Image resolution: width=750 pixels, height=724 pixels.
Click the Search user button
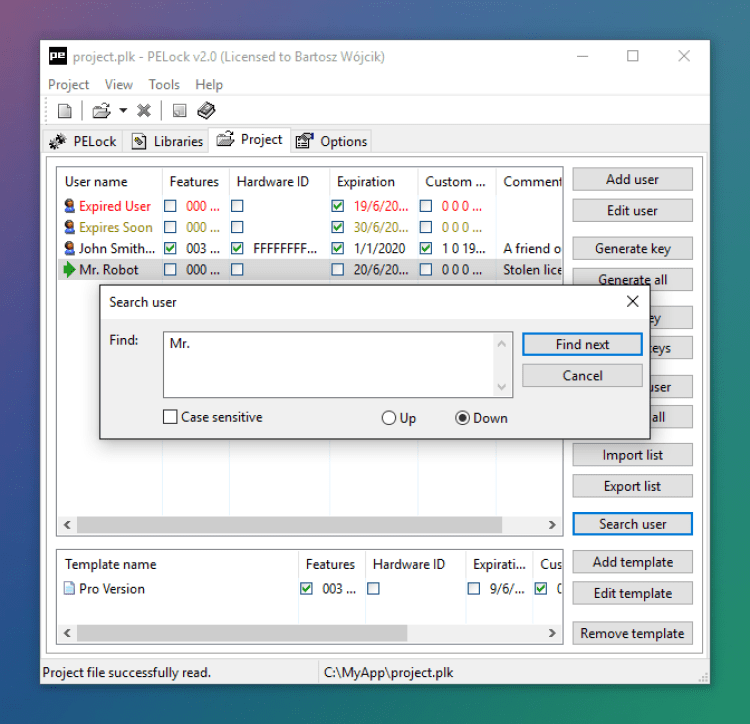pos(632,524)
